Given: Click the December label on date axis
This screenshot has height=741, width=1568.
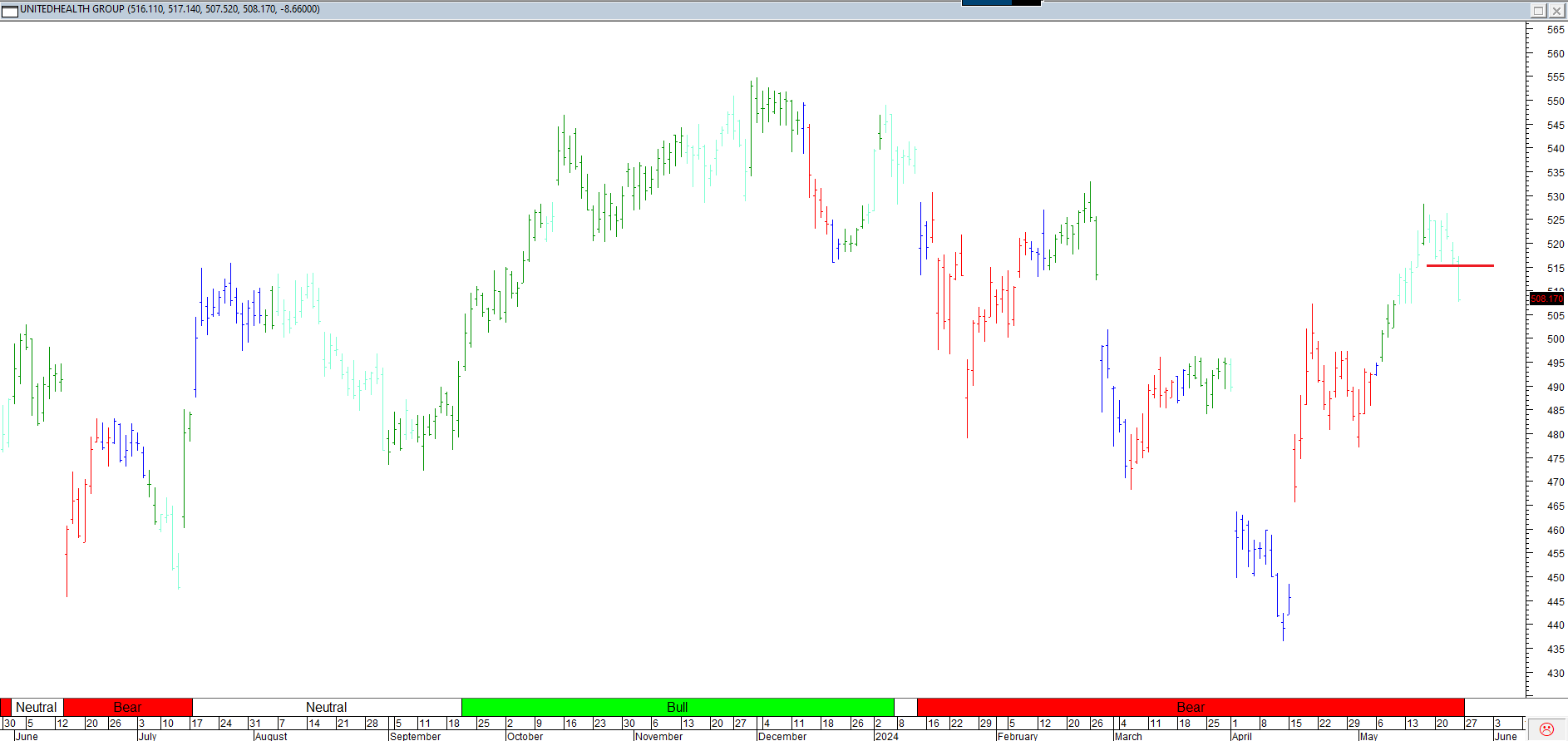Looking at the screenshot, I should tap(782, 736).
